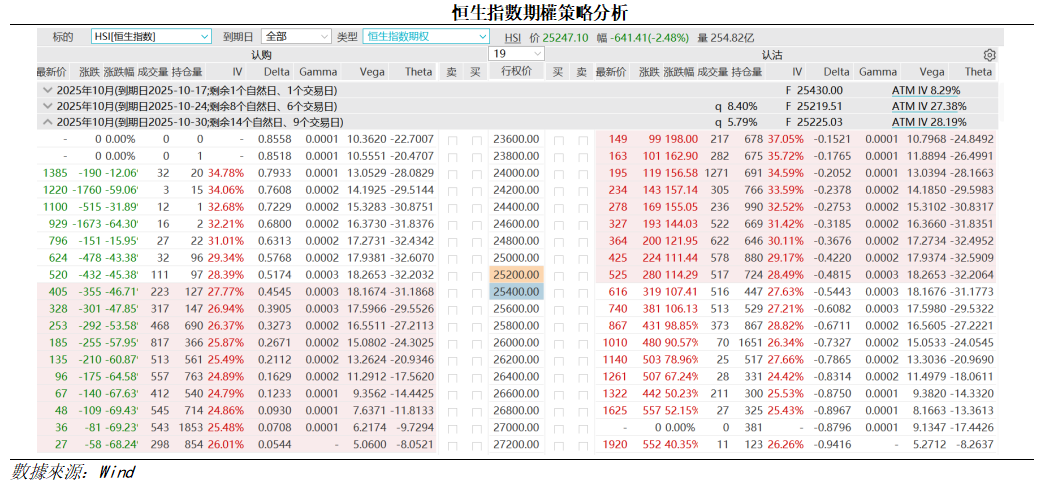Open the ATM IV 8.29% link
The width and height of the screenshot is (1037, 486).
click(926, 90)
